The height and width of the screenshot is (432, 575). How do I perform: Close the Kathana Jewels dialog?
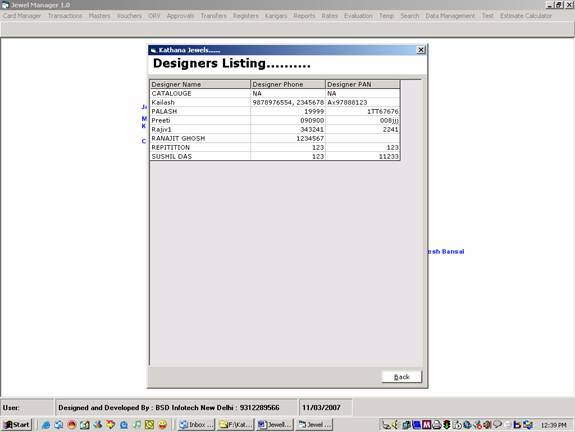click(421, 50)
